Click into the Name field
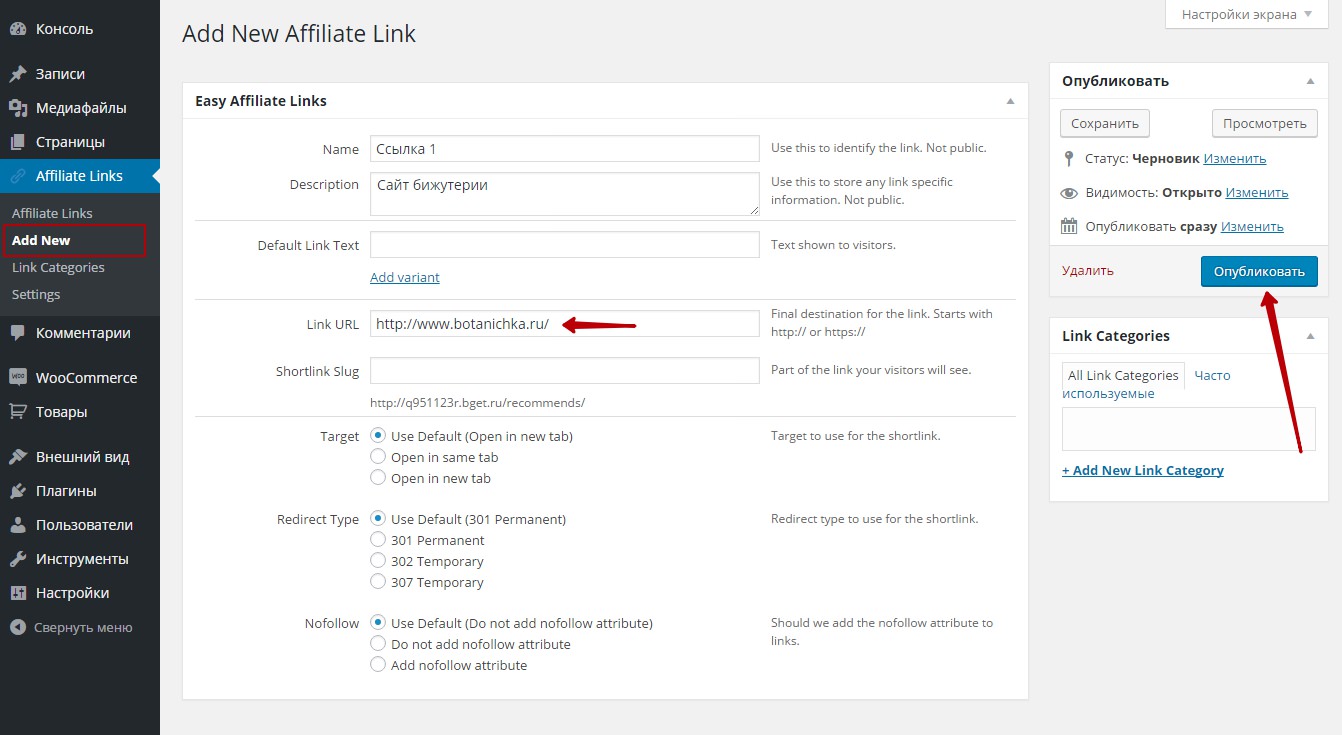Viewport: 1342px width, 735px height. (565, 148)
